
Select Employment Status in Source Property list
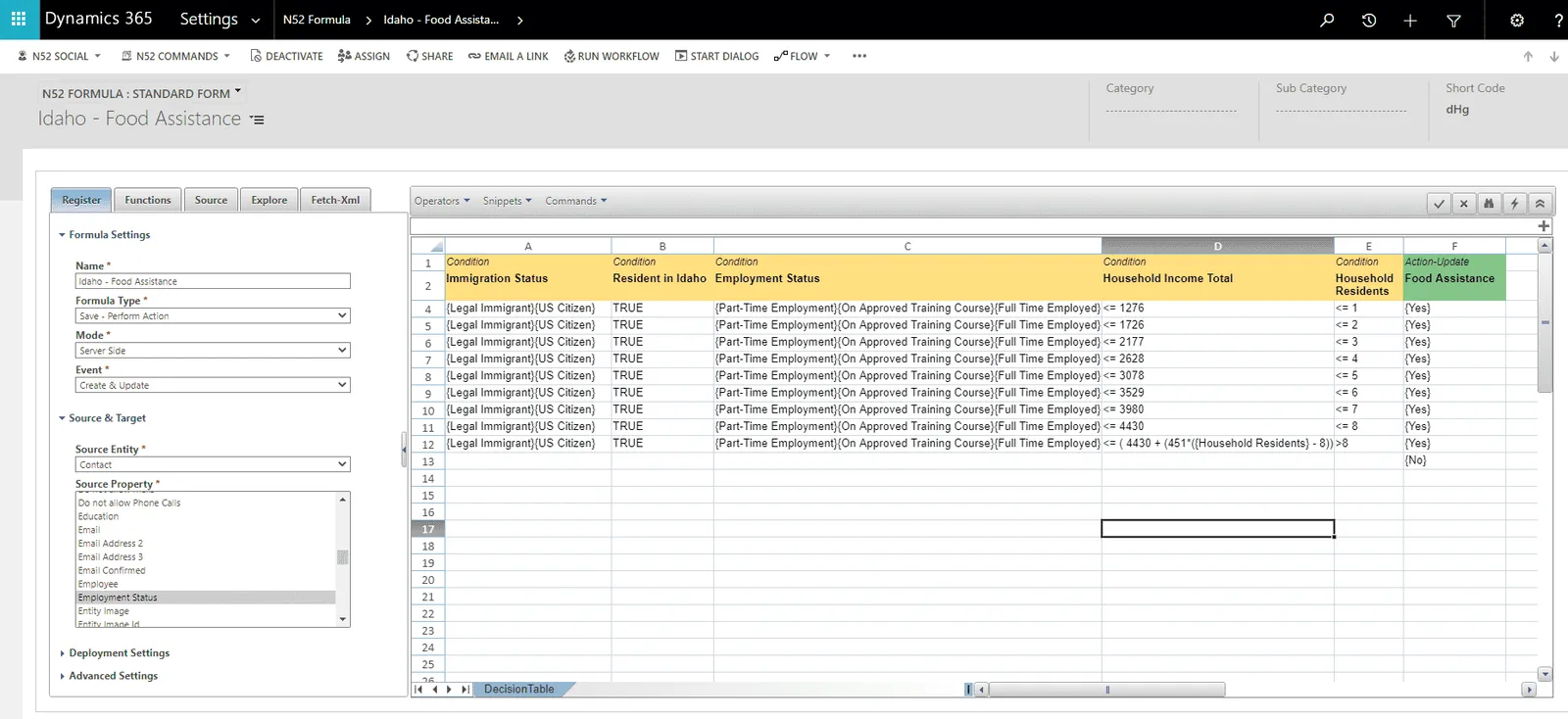206,598
